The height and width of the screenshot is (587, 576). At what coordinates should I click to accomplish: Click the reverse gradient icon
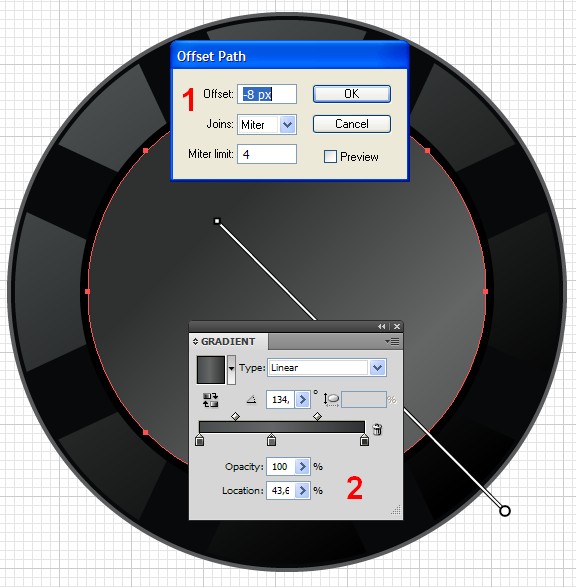click(210, 400)
